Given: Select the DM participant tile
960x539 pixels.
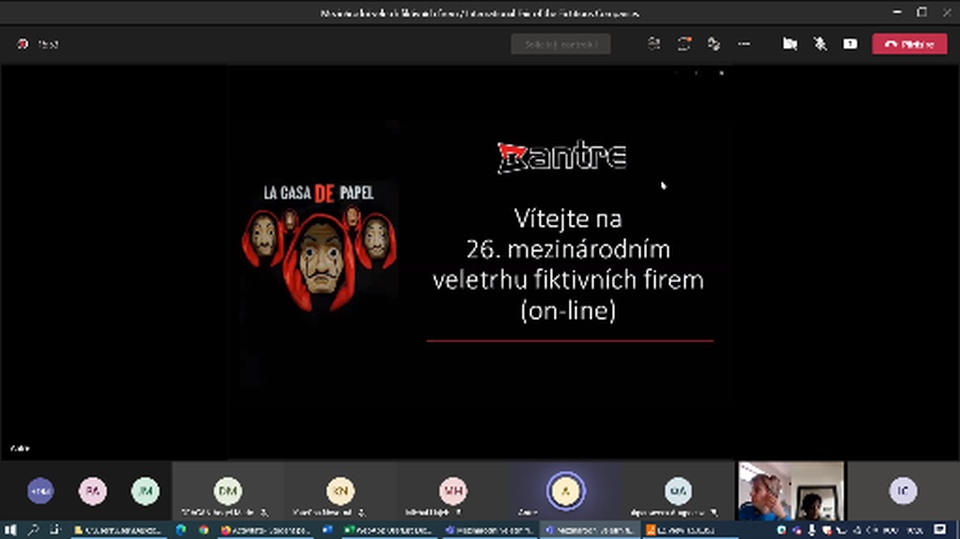Looking at the screenshot, I should 228,491.
